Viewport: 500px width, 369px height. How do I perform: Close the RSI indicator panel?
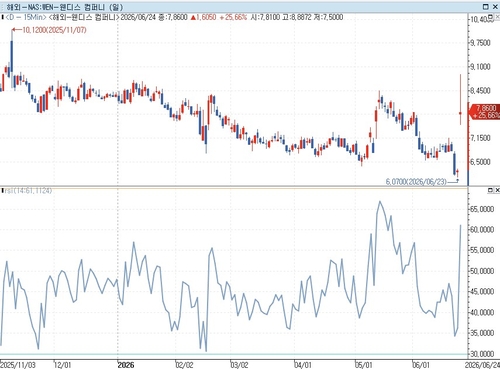point(497,190)
